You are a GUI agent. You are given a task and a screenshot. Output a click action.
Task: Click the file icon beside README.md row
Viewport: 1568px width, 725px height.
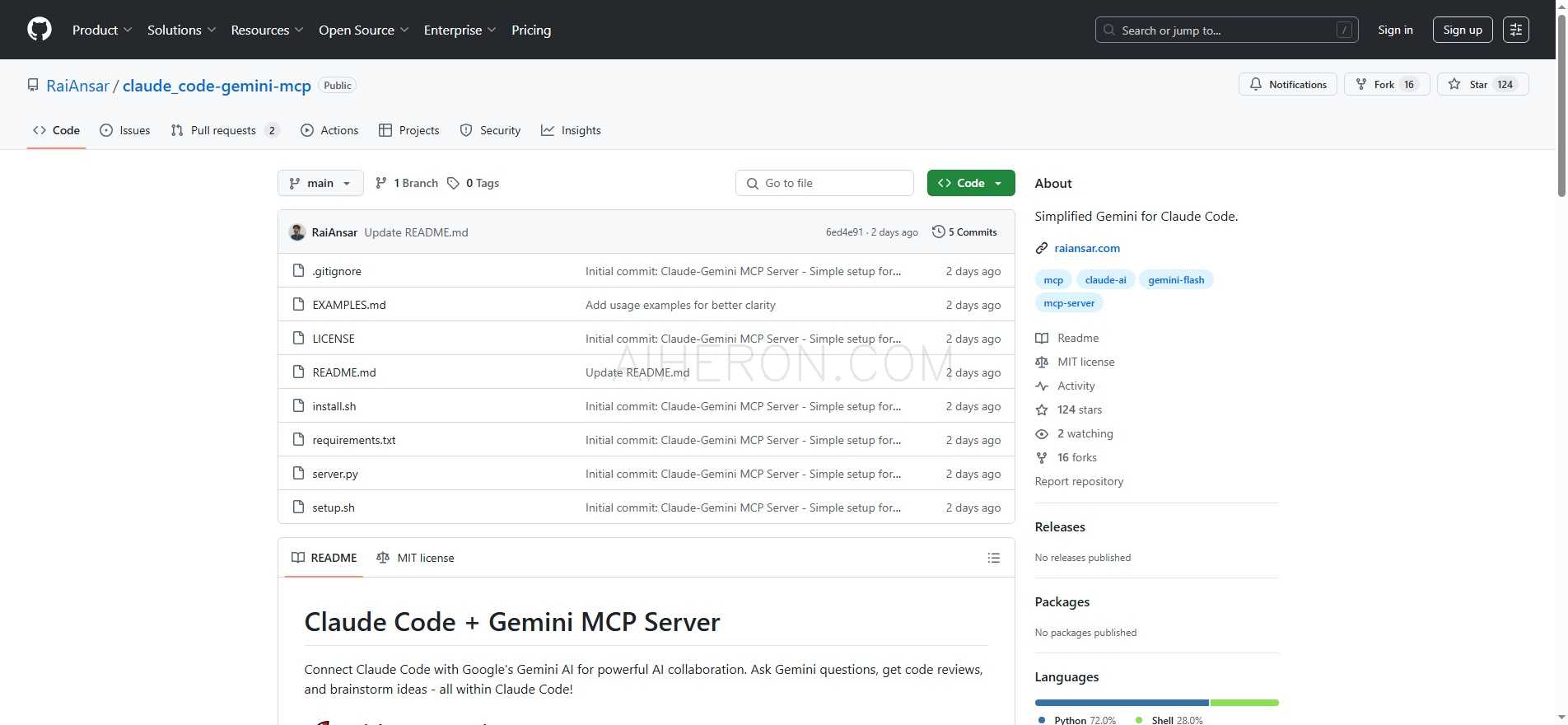coord(299,372)
